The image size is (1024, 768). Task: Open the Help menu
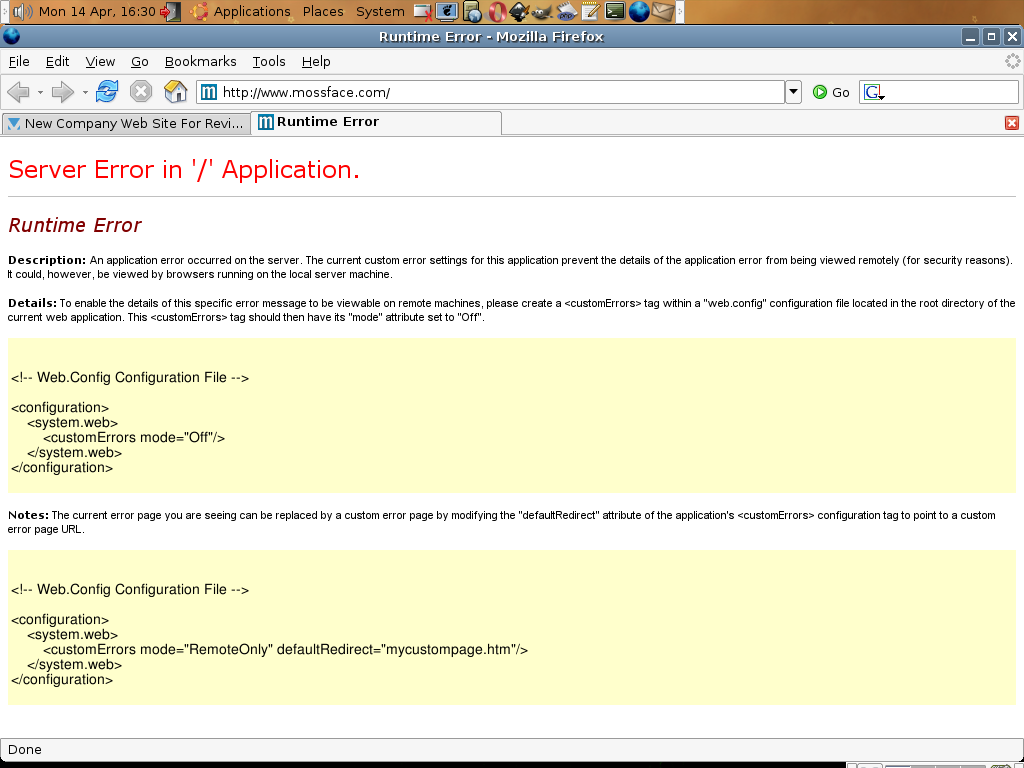(x=316, y=61)
